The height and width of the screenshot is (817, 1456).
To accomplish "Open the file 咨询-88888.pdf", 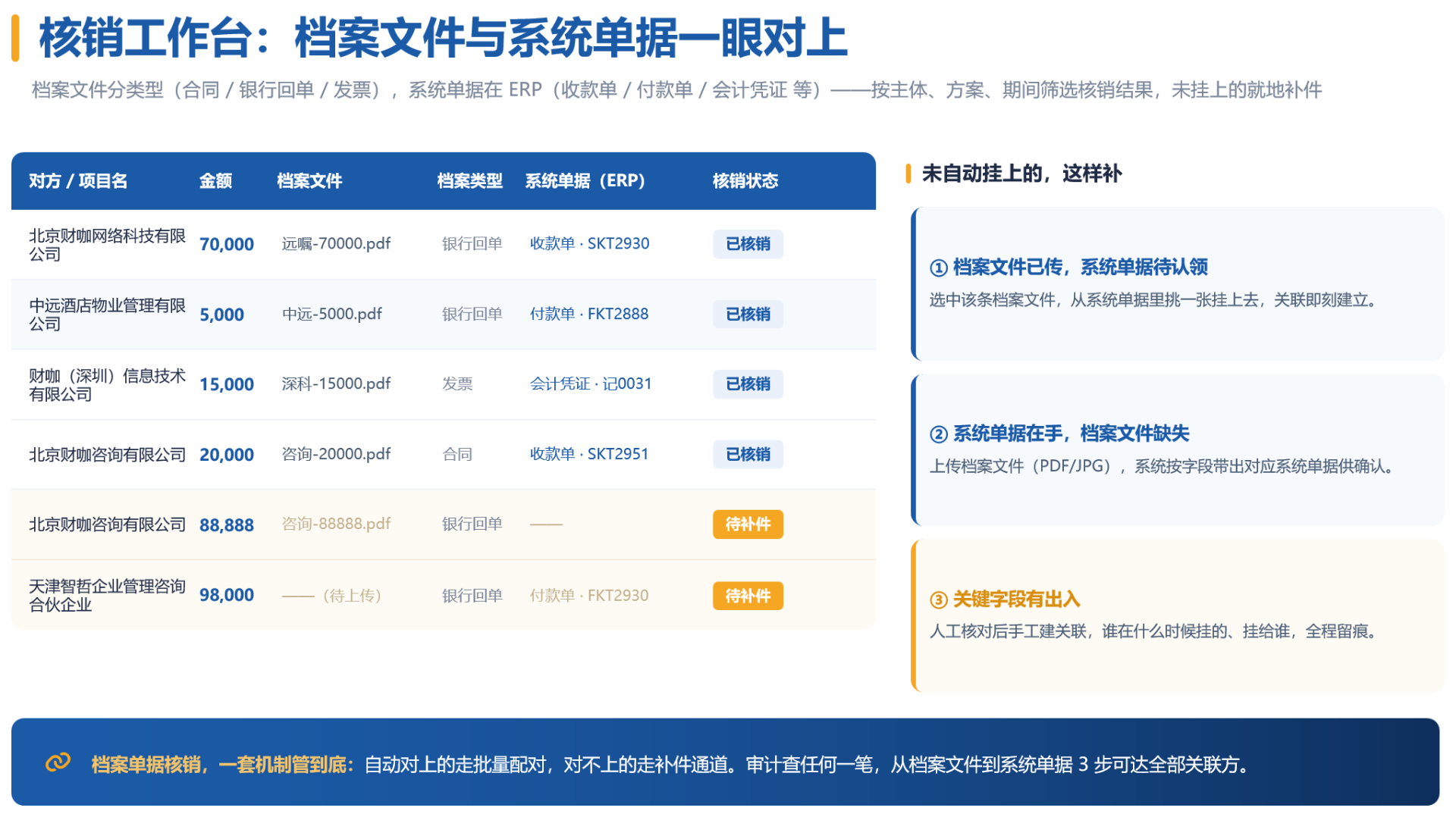I will point(336,524).
